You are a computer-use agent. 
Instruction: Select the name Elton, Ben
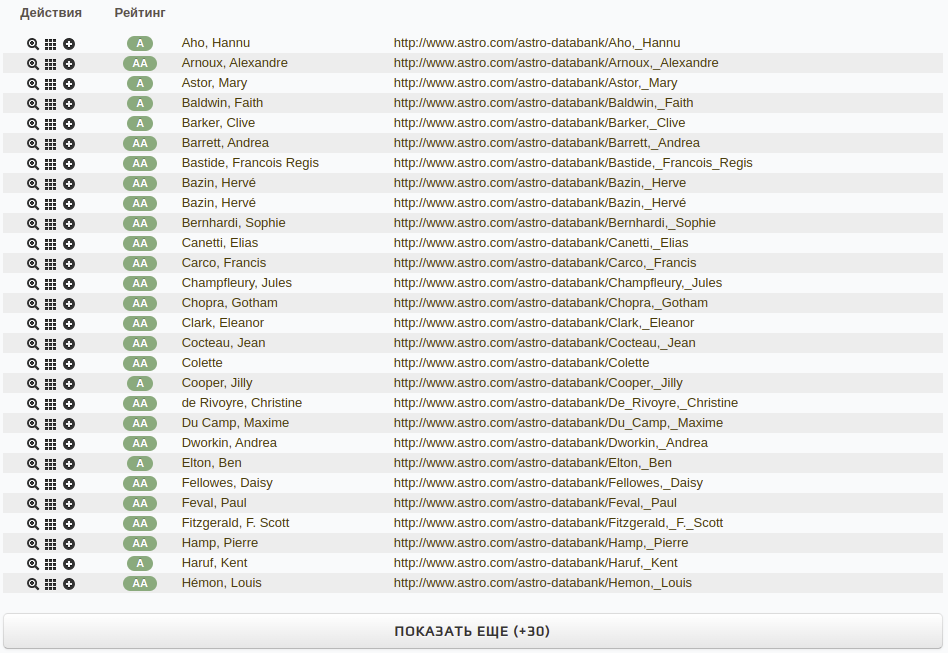click(x=211, y=463)
